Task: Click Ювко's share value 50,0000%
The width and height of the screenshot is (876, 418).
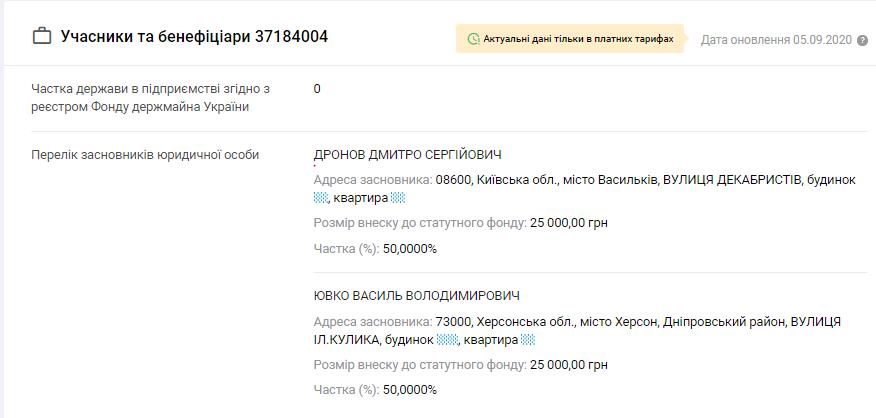Action: [x=409, y=389]
